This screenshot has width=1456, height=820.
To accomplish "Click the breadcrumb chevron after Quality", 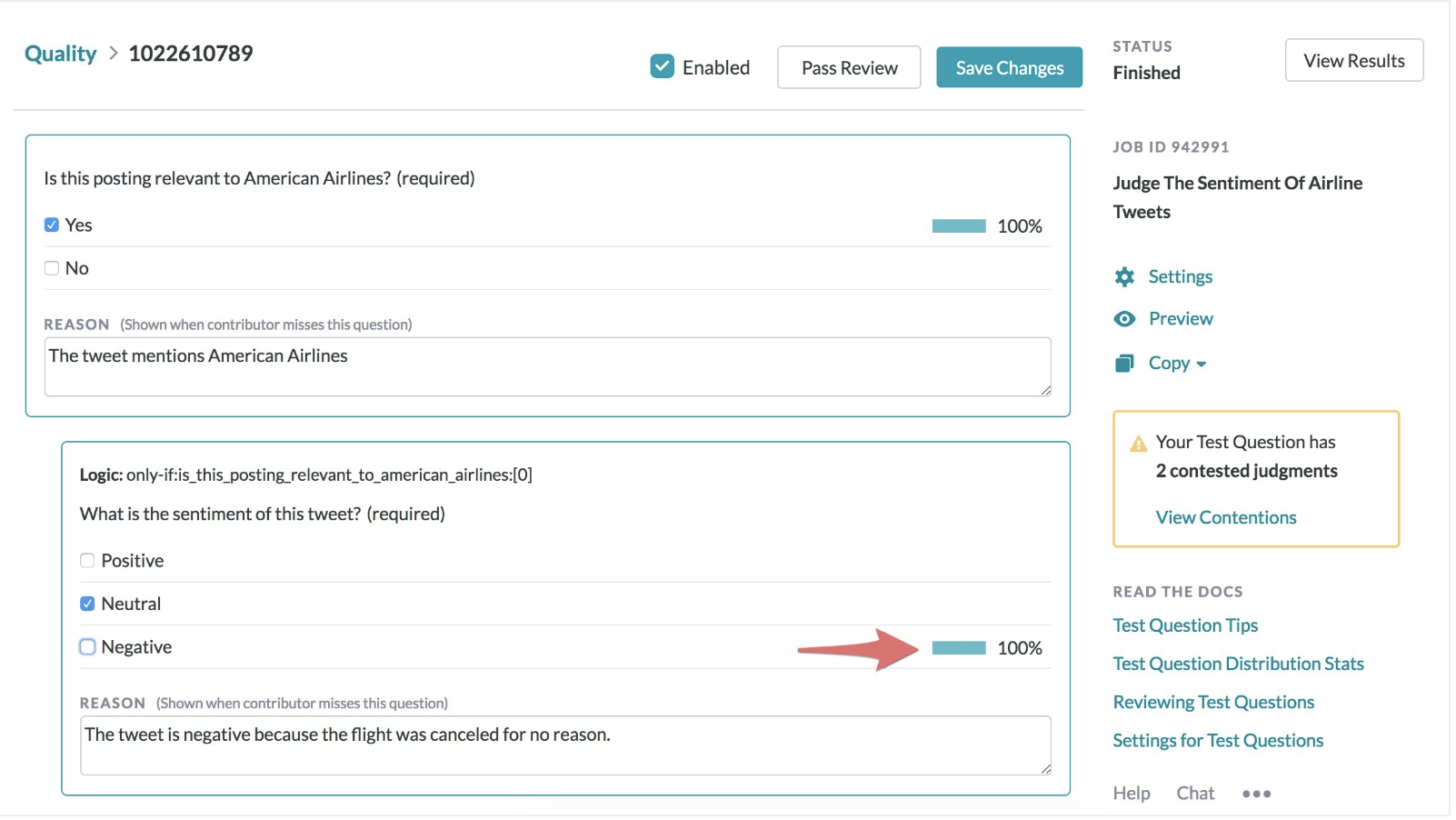I will pyautogui.click(x=114, y=54).
